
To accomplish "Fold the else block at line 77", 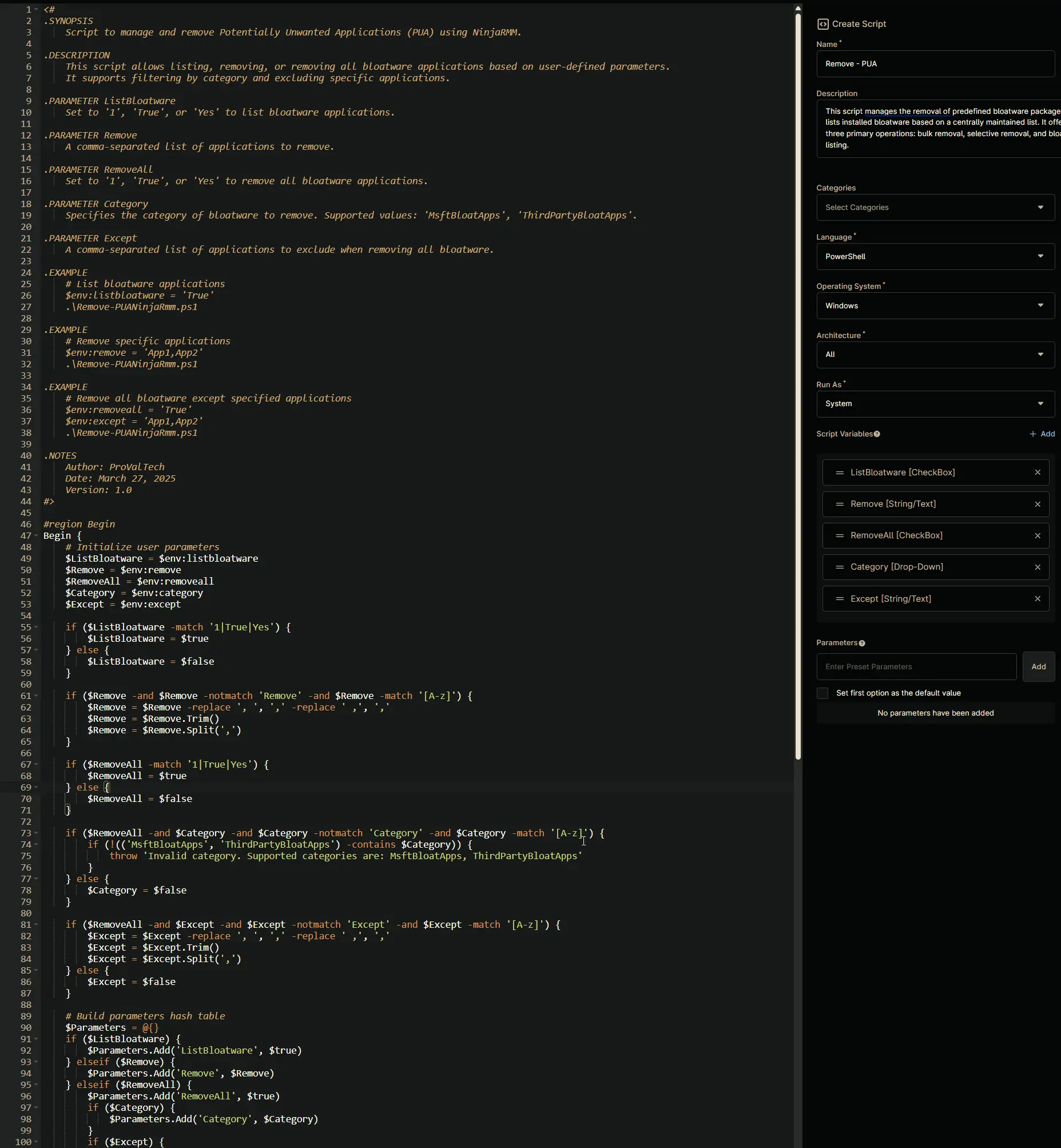I will point(37,879).
